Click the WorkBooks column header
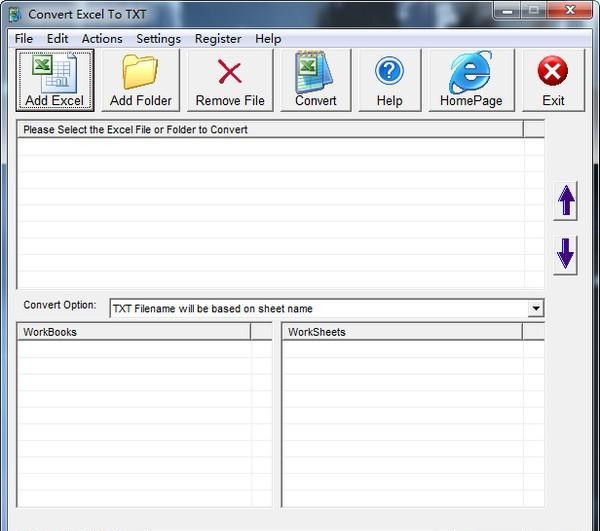The width and height of the screenshot is (600, 531). click(134, 332)
